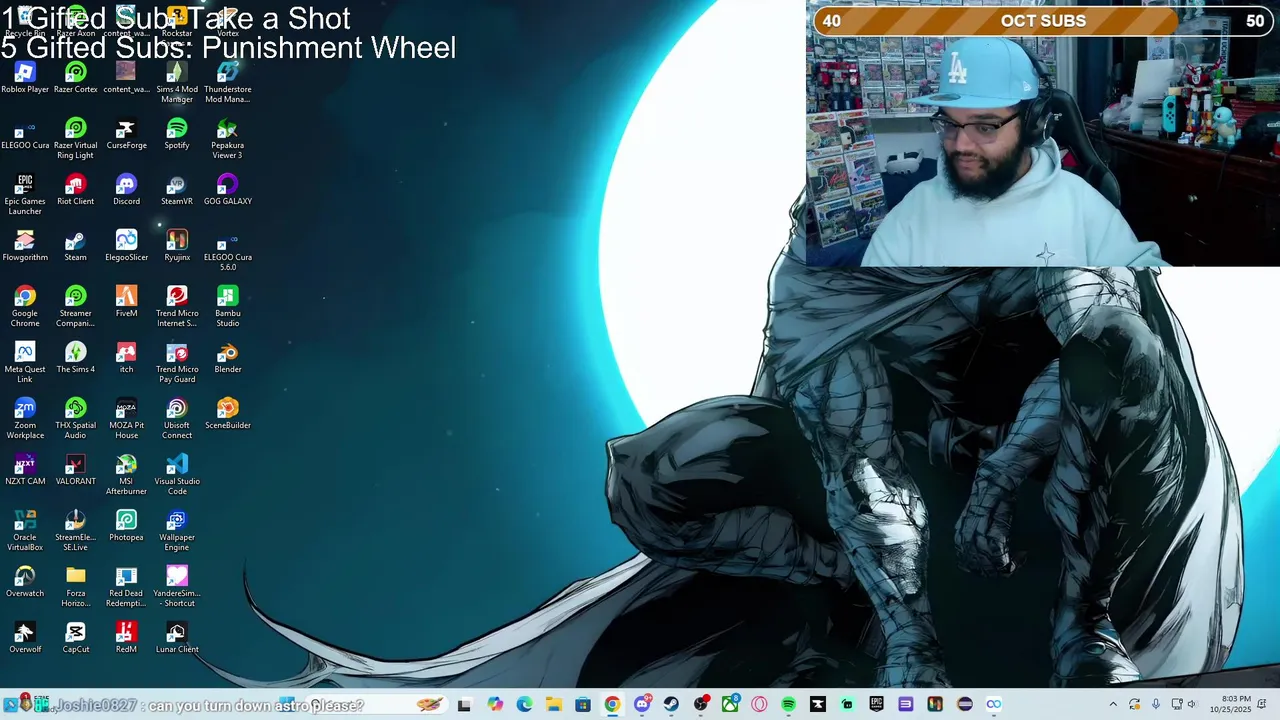Select the SteamVR desktop icon
This screenshot has width=1280, height=720.
pyautogui.click(x=177, y=190)
